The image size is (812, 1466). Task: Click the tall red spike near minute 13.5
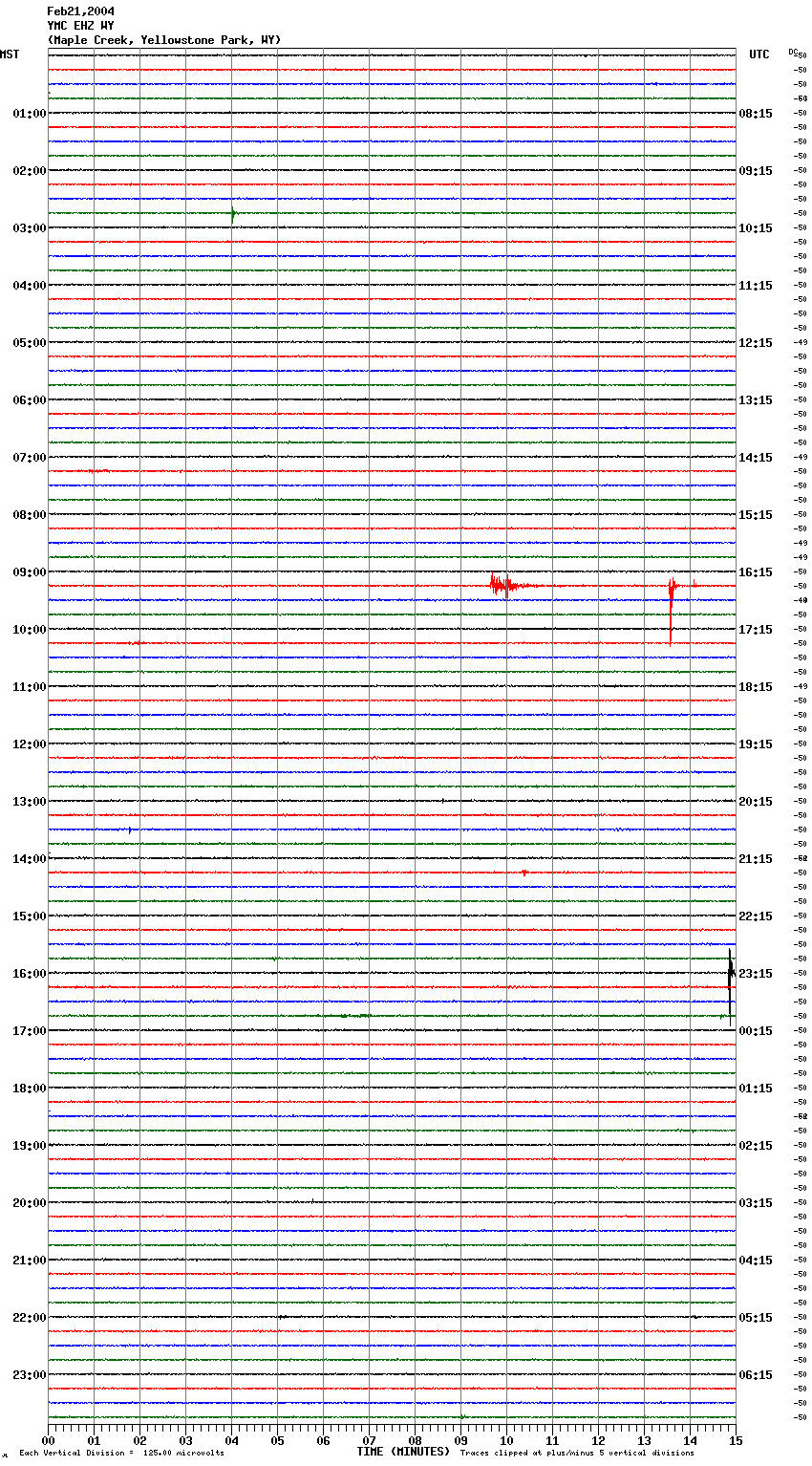672,610
